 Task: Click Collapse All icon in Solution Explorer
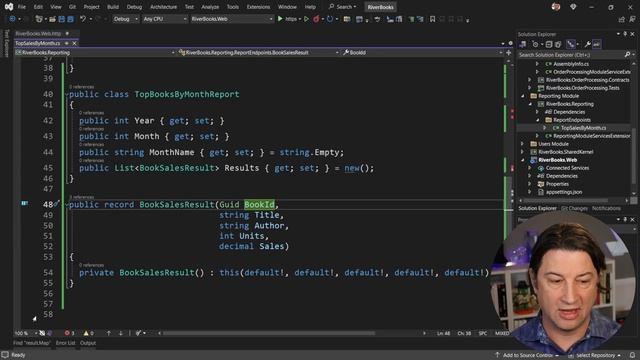pyautogui.click(x=549, y=44)
